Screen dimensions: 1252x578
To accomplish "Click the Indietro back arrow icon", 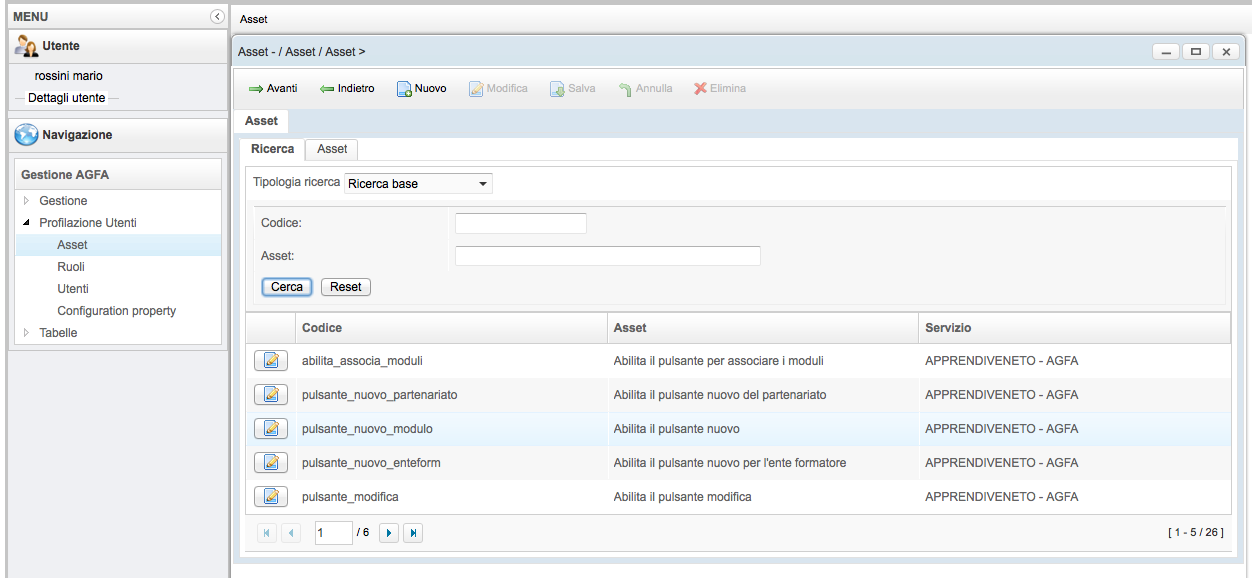I will tap(327, 89).
